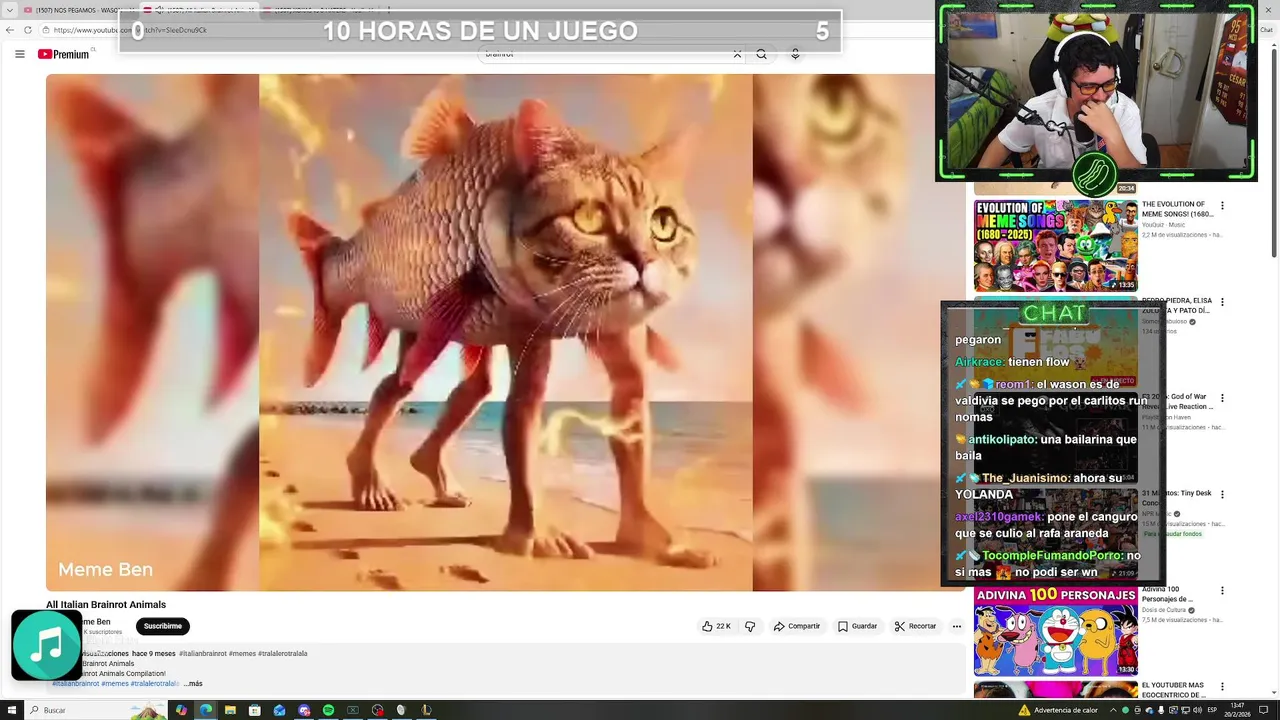Viewport: 1280px width, 720px height.
Task: Start voice search with the microphone
Action: coord(795,54)
